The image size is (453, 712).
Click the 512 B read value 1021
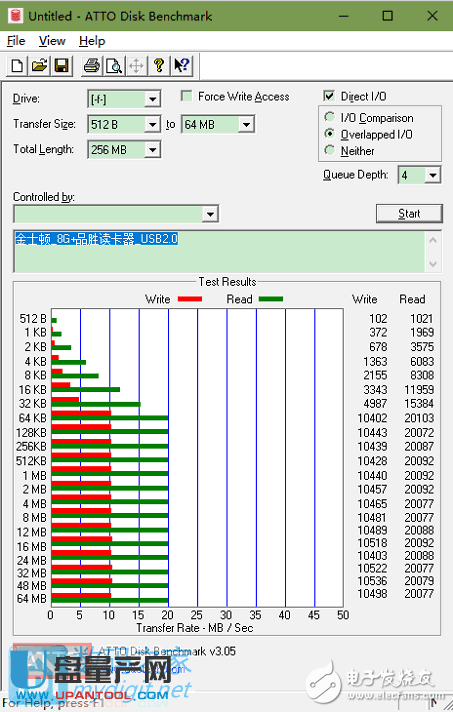click(x=422, y=319)
